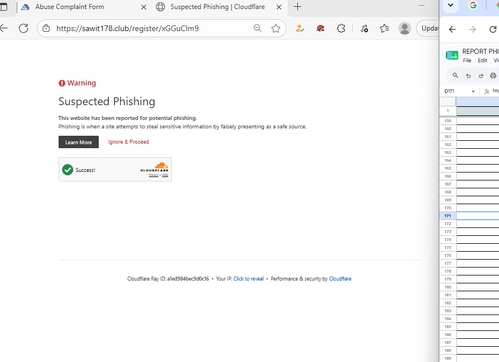Click the Google Sheets logo icon
This screenshot has height=362, width=499.
(x=452, y=55)
